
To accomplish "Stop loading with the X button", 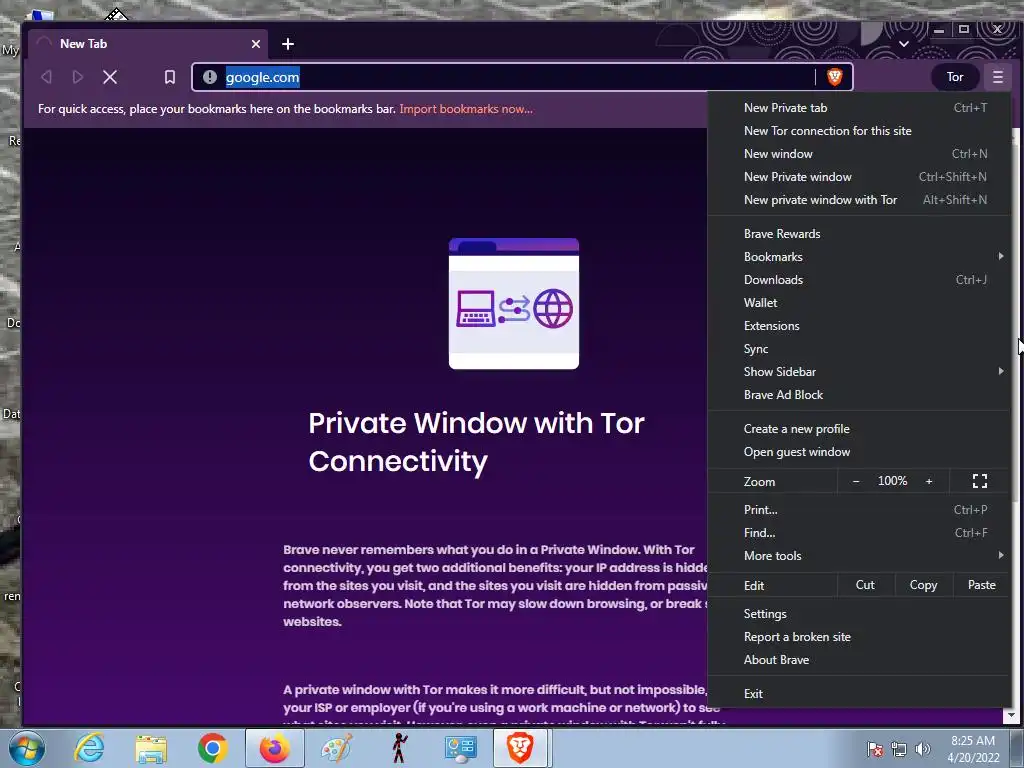I will pyautogui.click(x=110, y=77).
